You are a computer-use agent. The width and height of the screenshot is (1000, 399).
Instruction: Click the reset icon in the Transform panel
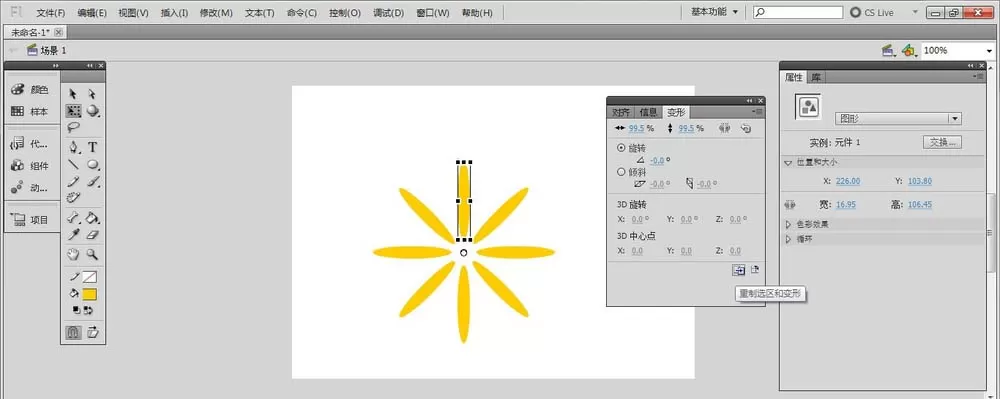(x=746, y=128)
